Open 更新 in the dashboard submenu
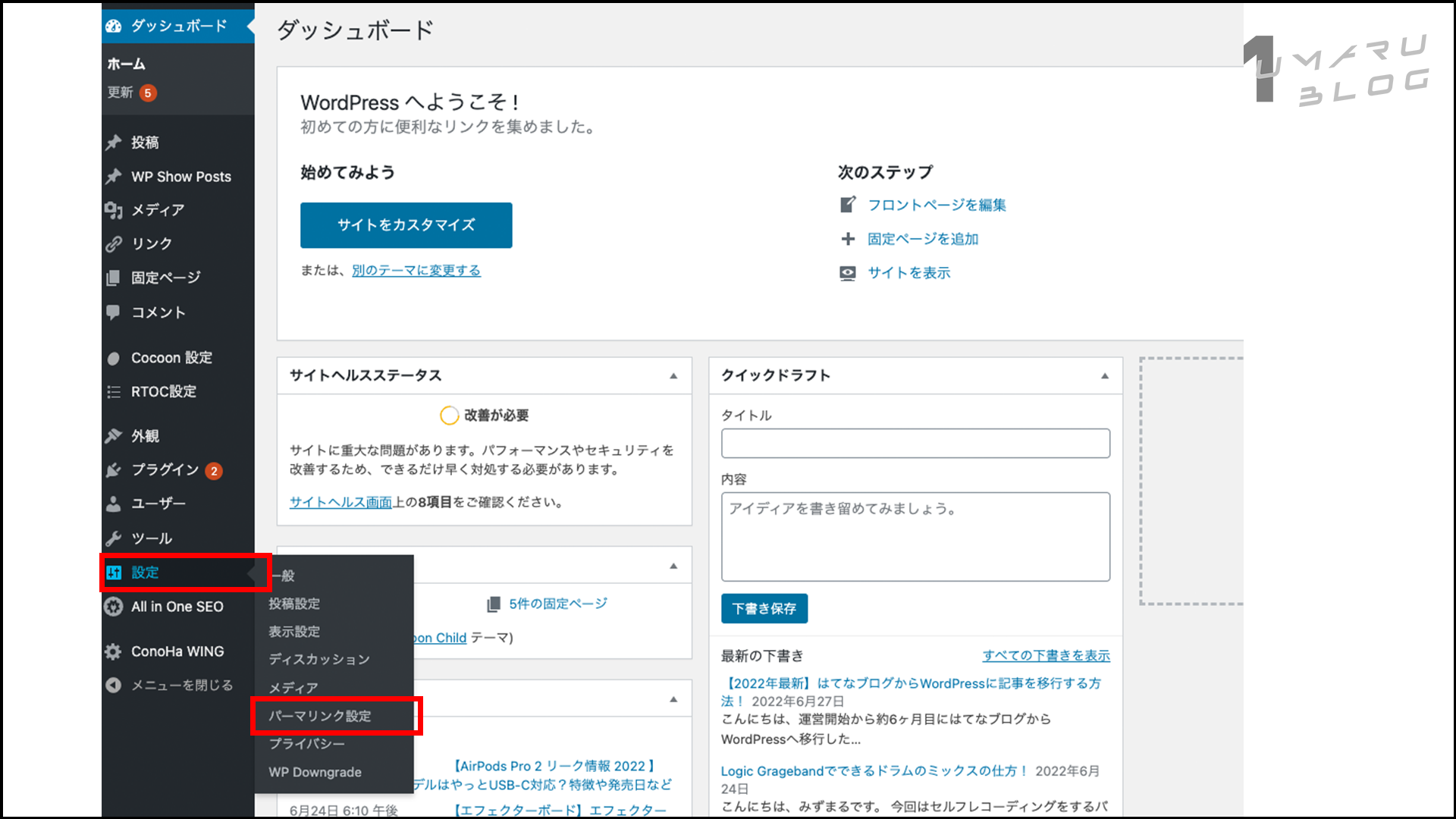Viewport: 1456px width, 819px height. coord(120,93)
